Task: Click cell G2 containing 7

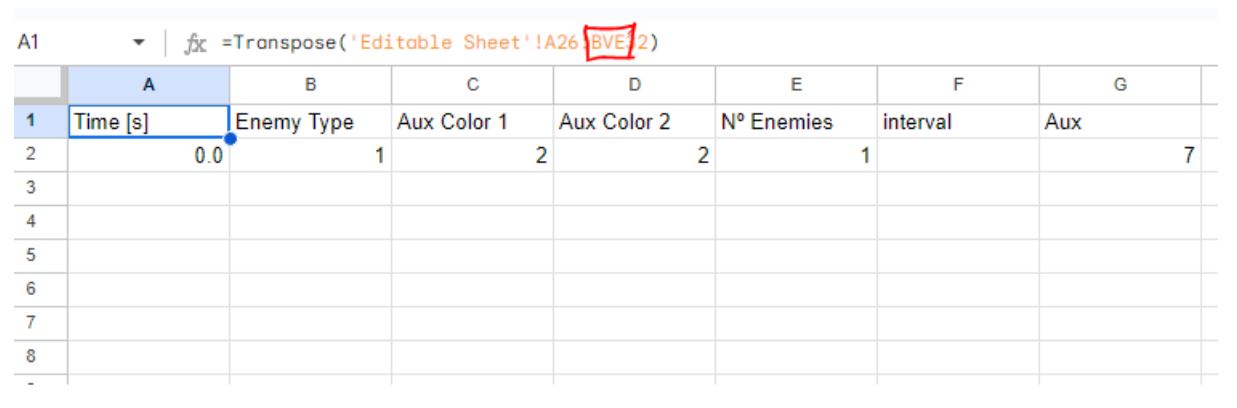Action: pos(1120,155)
